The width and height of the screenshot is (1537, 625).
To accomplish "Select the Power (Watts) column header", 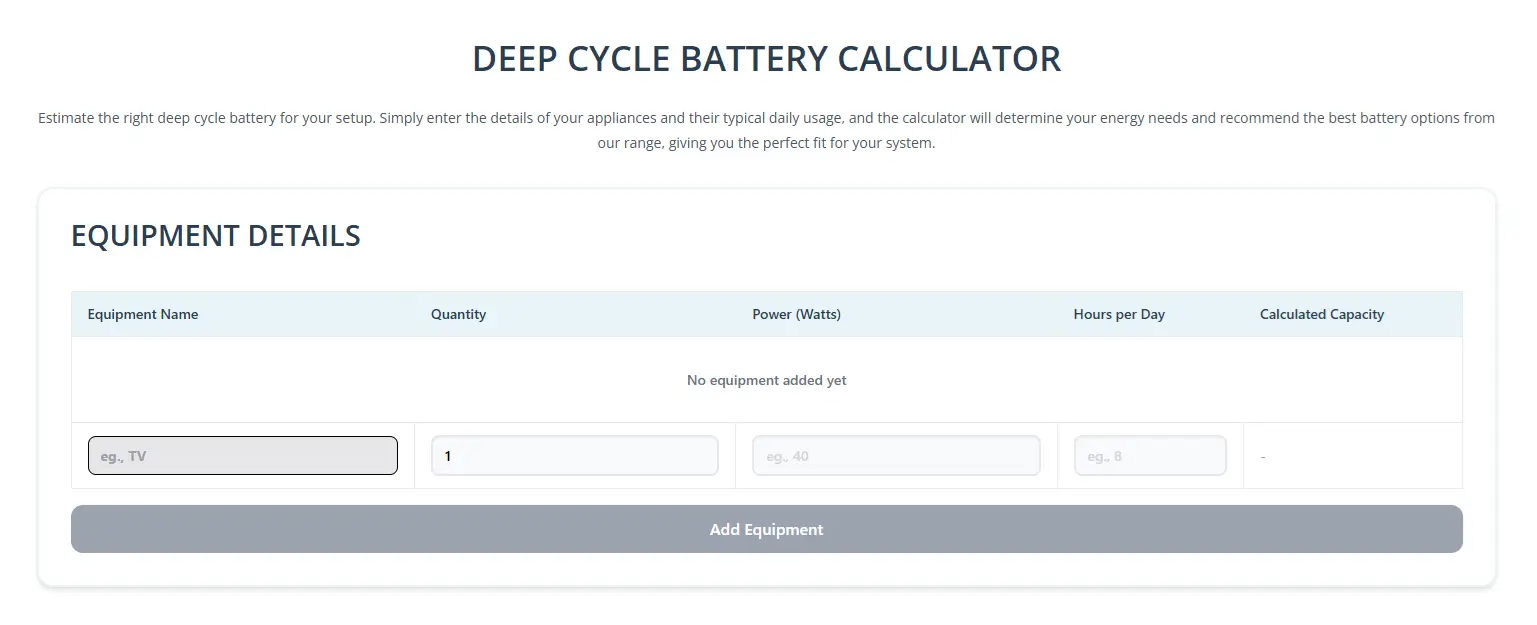I will point(797,314).
